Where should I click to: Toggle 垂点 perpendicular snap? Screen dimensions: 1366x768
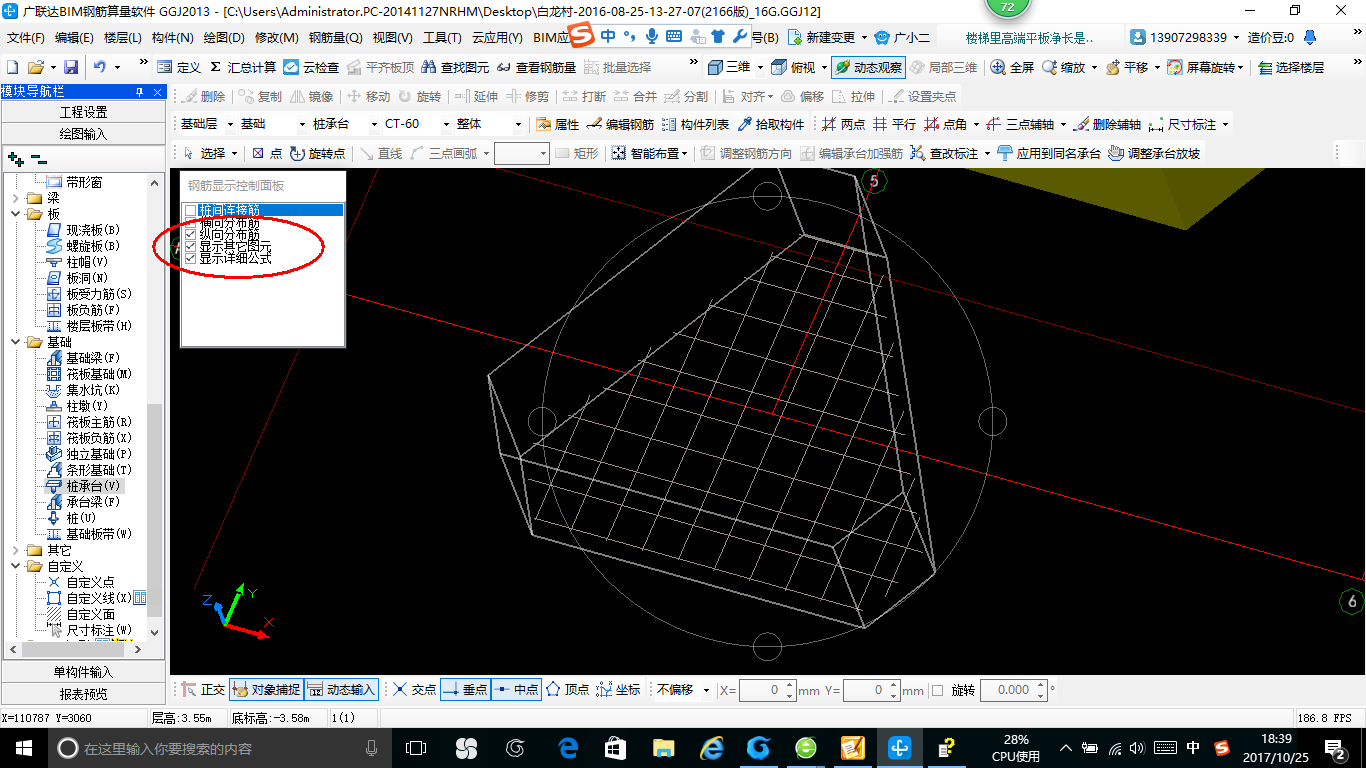point(465,689)
